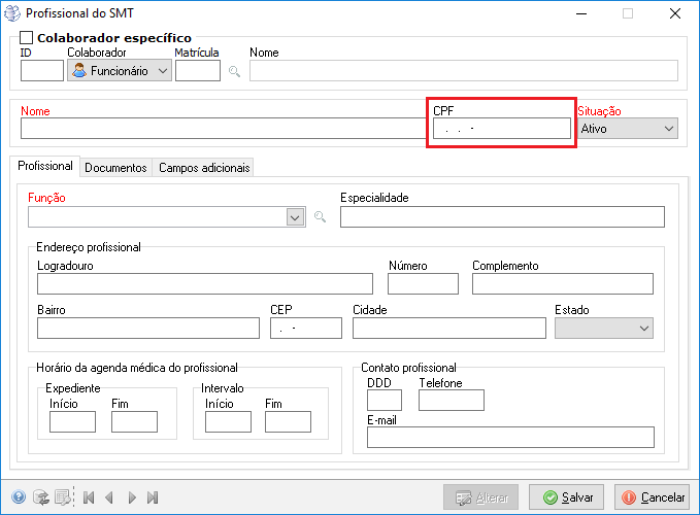Jump to last record arrow
This screenshot has width=700, height=515.
(153, 497)
